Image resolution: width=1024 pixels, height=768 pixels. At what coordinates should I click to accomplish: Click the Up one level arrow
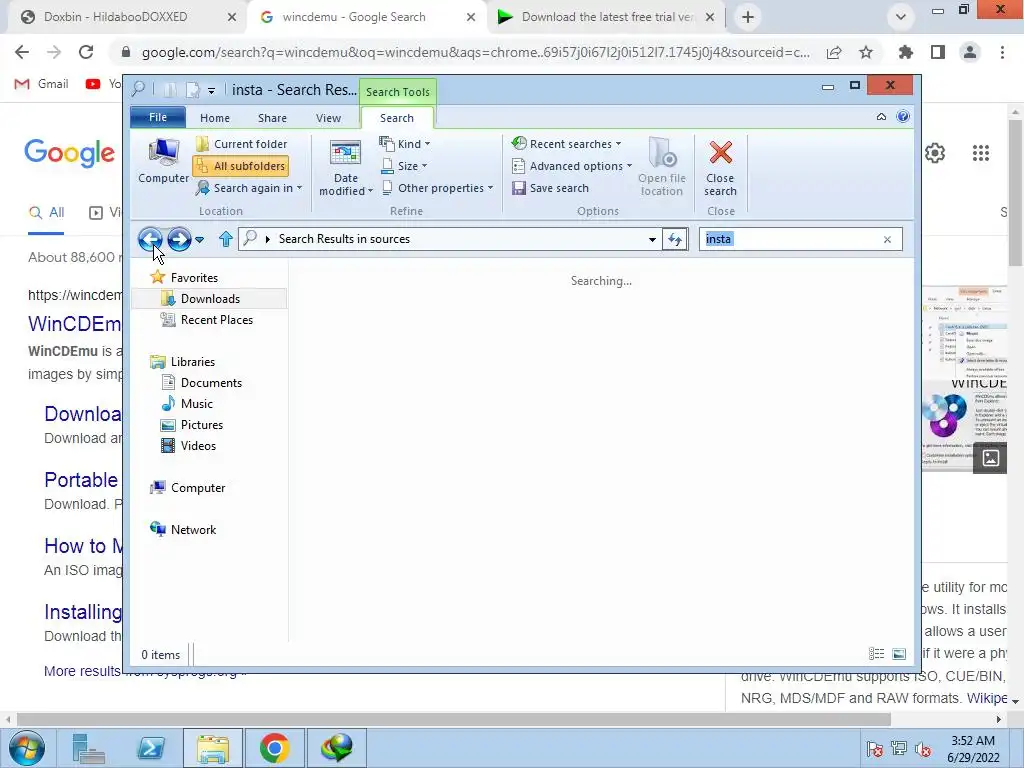225,239
